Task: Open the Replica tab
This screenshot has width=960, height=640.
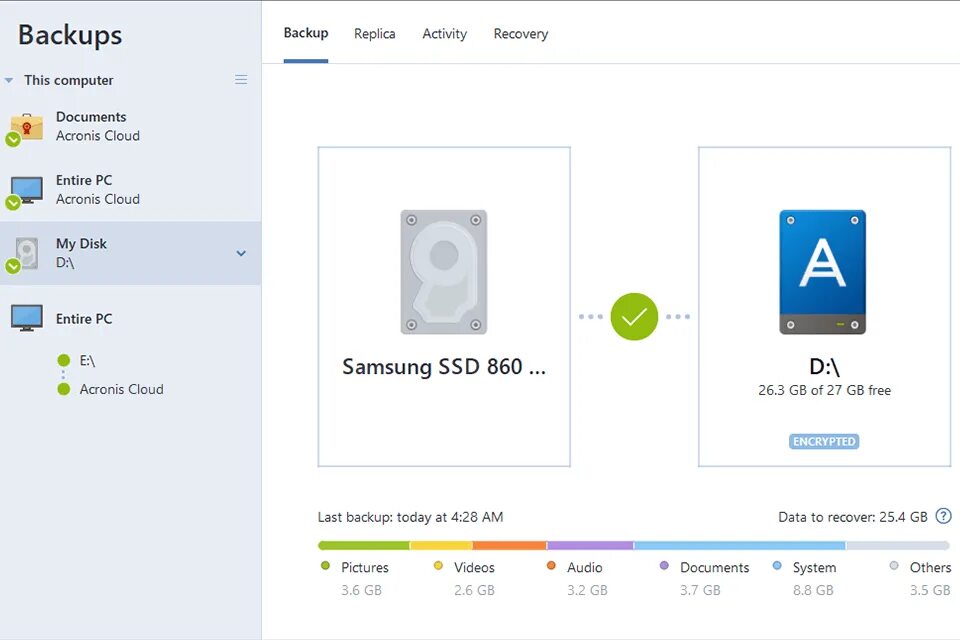Action: coord(374,33)
